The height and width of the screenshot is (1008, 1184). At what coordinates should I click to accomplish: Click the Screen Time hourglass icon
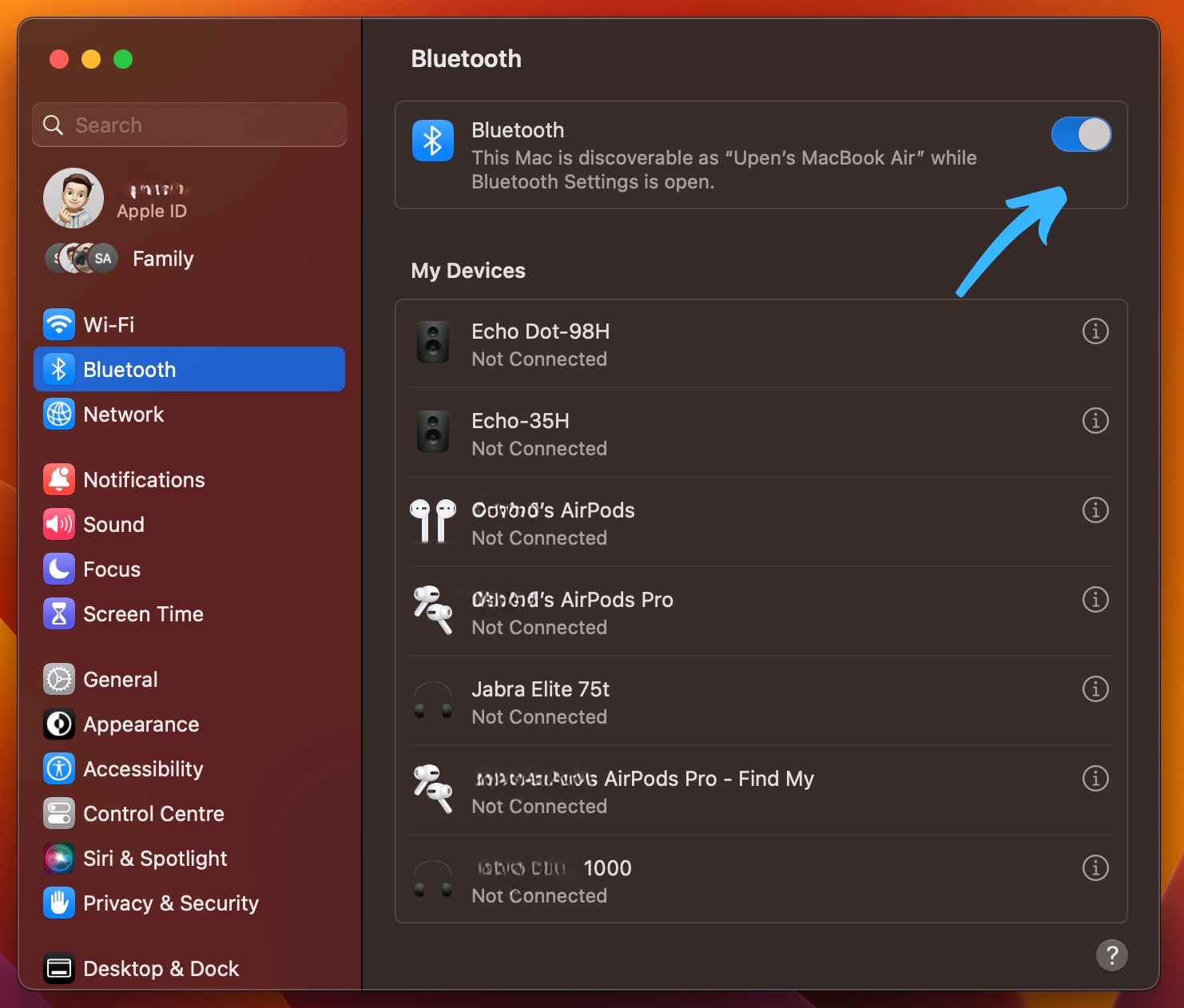(x=59, y=613)
